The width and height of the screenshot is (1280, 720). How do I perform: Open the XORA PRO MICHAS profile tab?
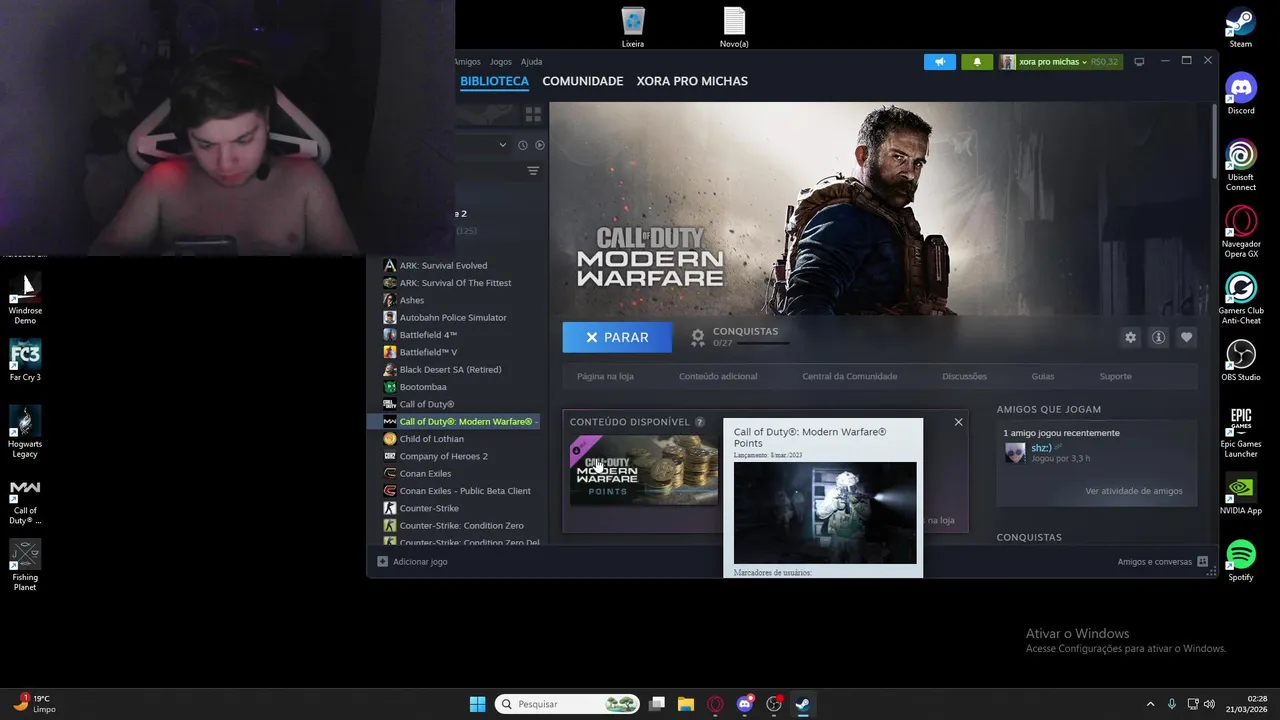692,81
